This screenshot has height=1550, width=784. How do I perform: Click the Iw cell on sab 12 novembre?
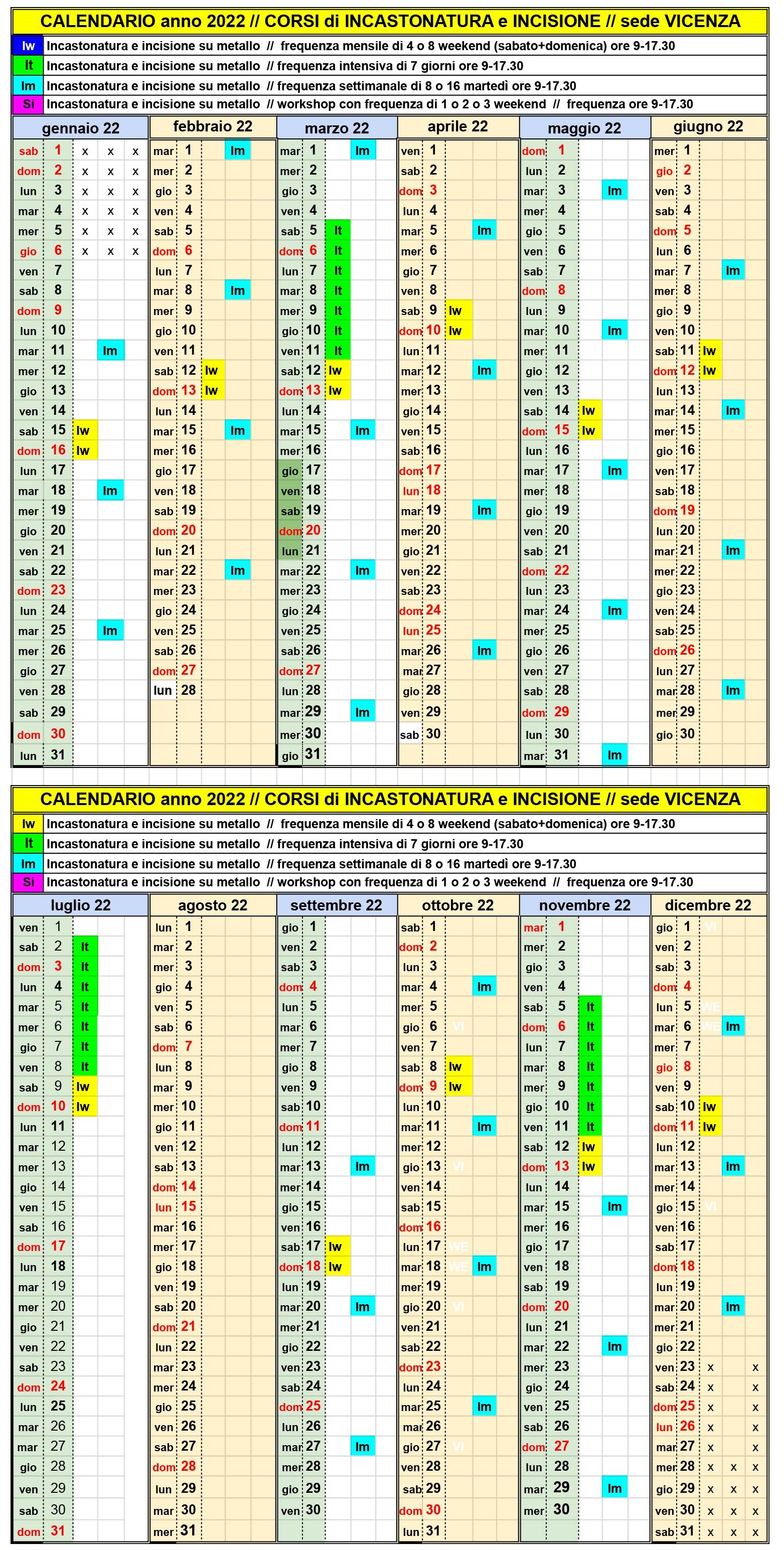[x=590, y=1146]
